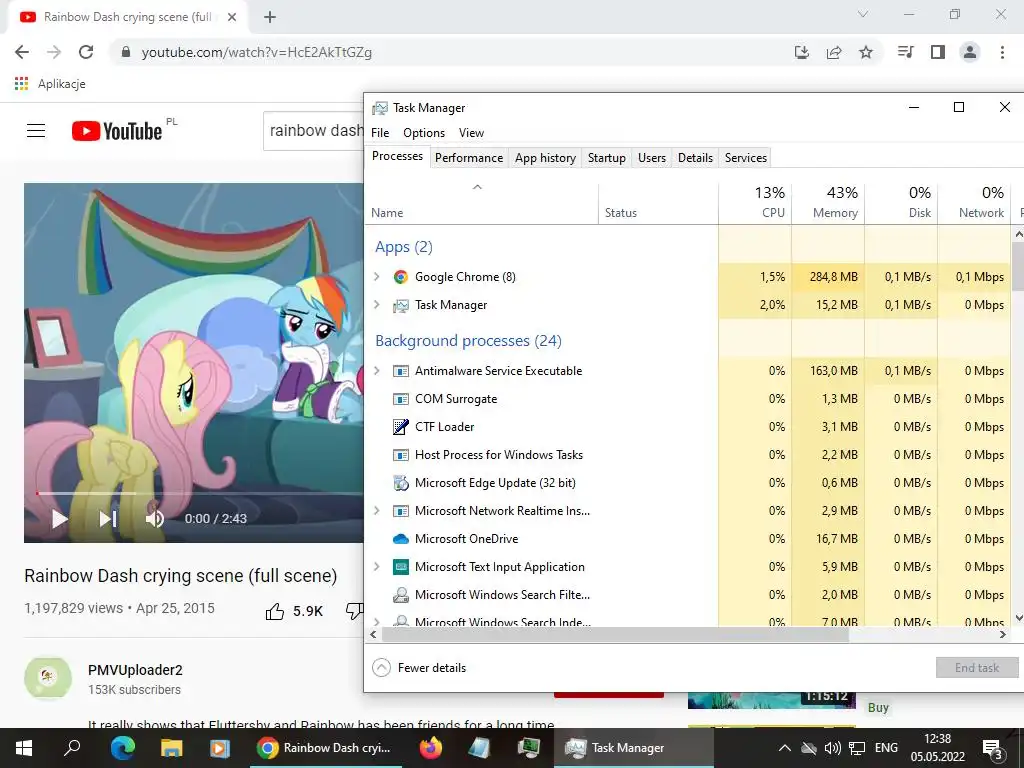Expand Task Manager process group
The height and width of the screenshot is (768, 1024).
377,305
